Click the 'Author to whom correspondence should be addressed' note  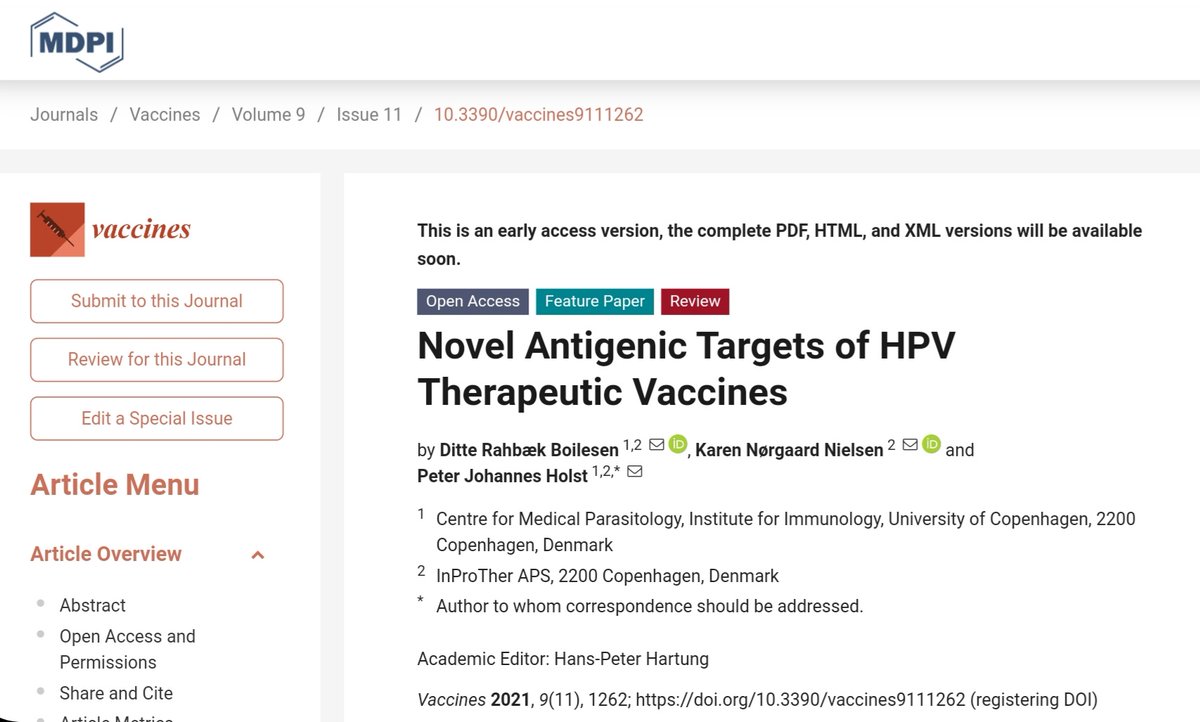[x=649, y=605]
